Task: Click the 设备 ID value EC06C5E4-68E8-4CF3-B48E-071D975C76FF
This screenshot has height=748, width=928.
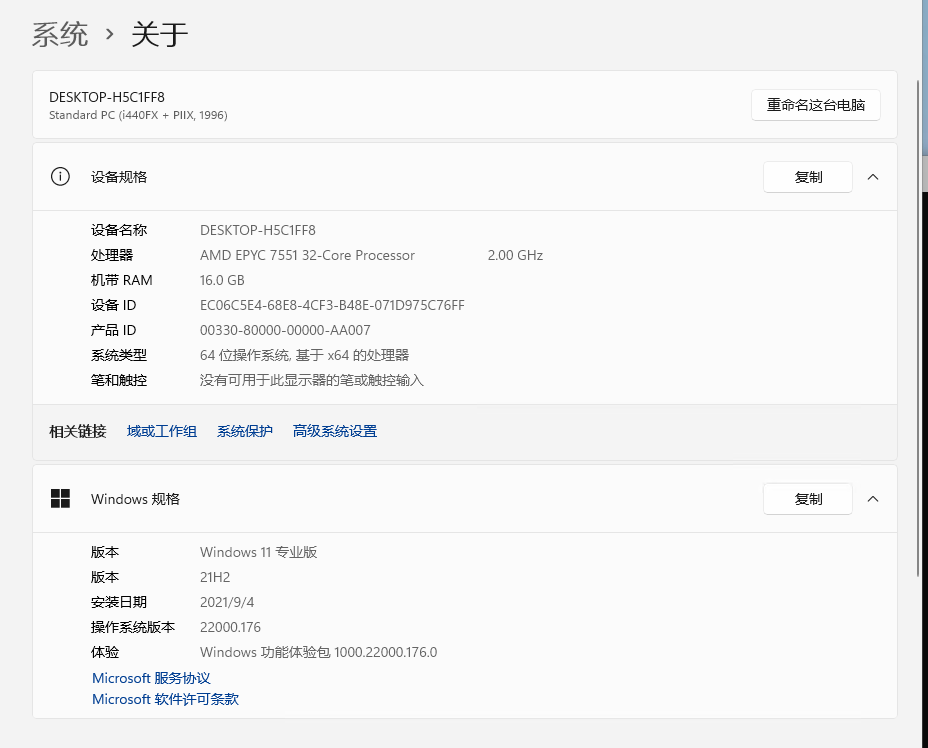Action: (x=332, y=305)
